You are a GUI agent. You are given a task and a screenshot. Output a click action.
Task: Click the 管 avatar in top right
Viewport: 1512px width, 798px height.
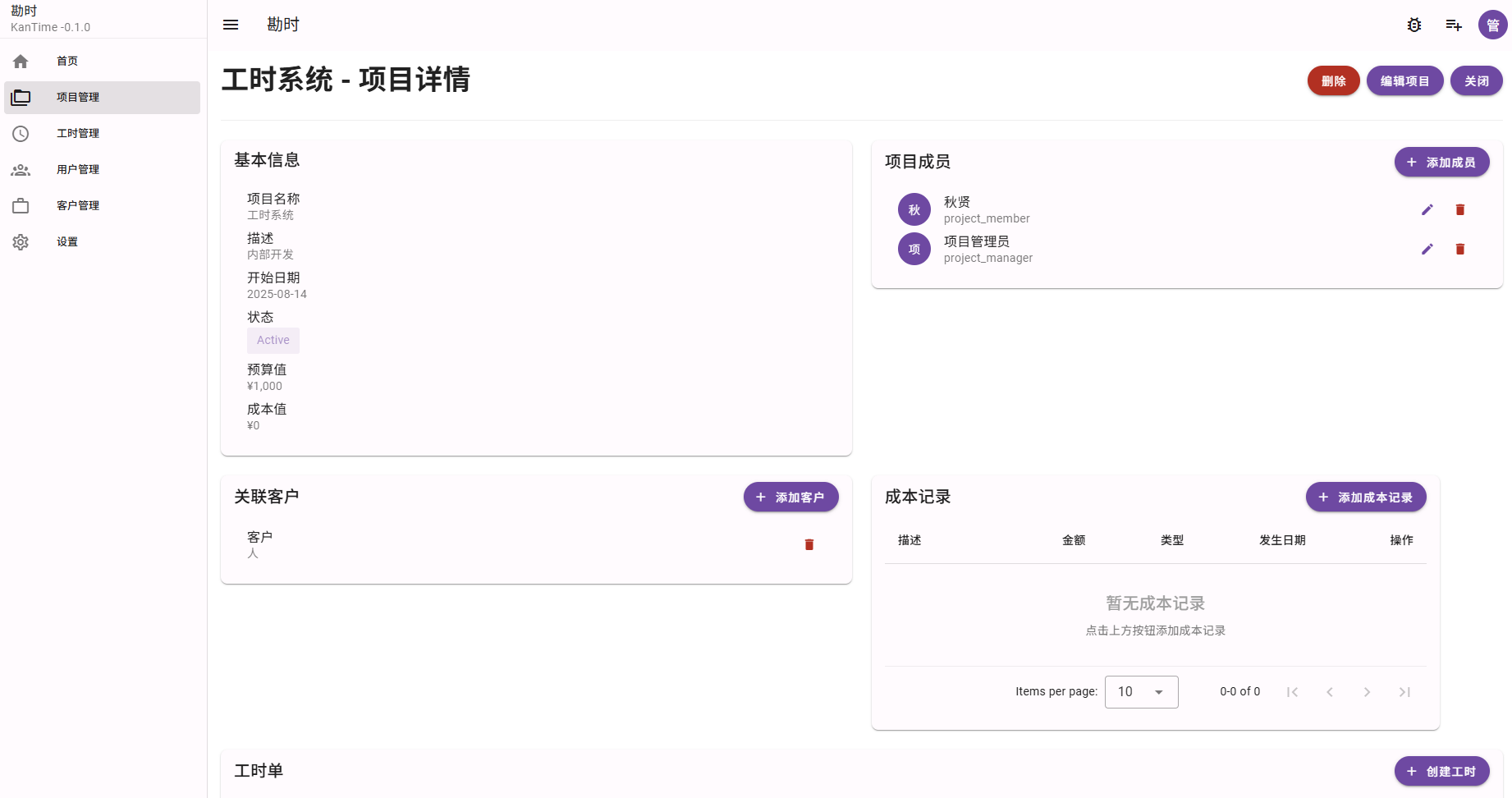point(1492,25)
